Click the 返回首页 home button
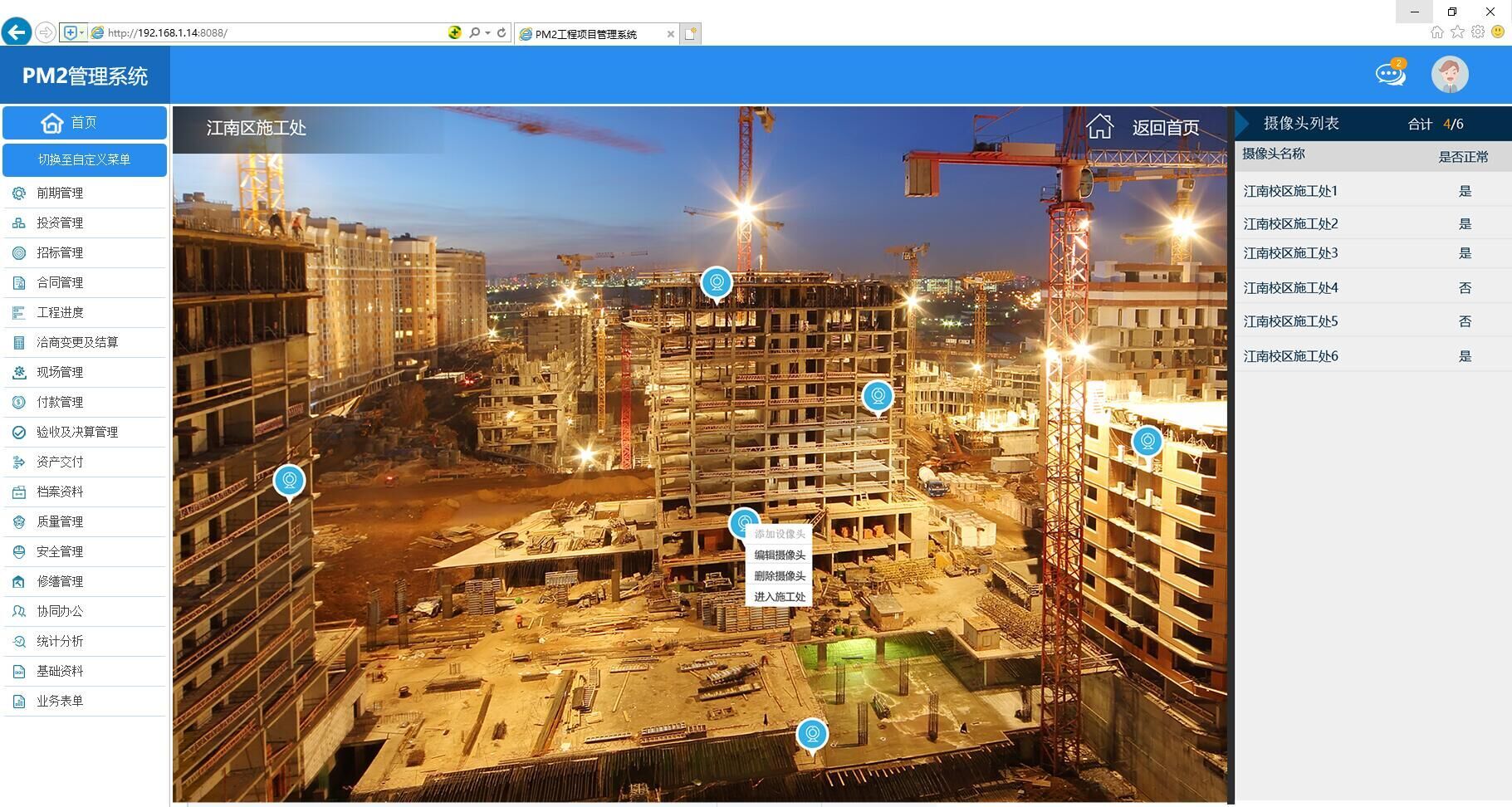1512x807 pixels. pos(1143,127)
